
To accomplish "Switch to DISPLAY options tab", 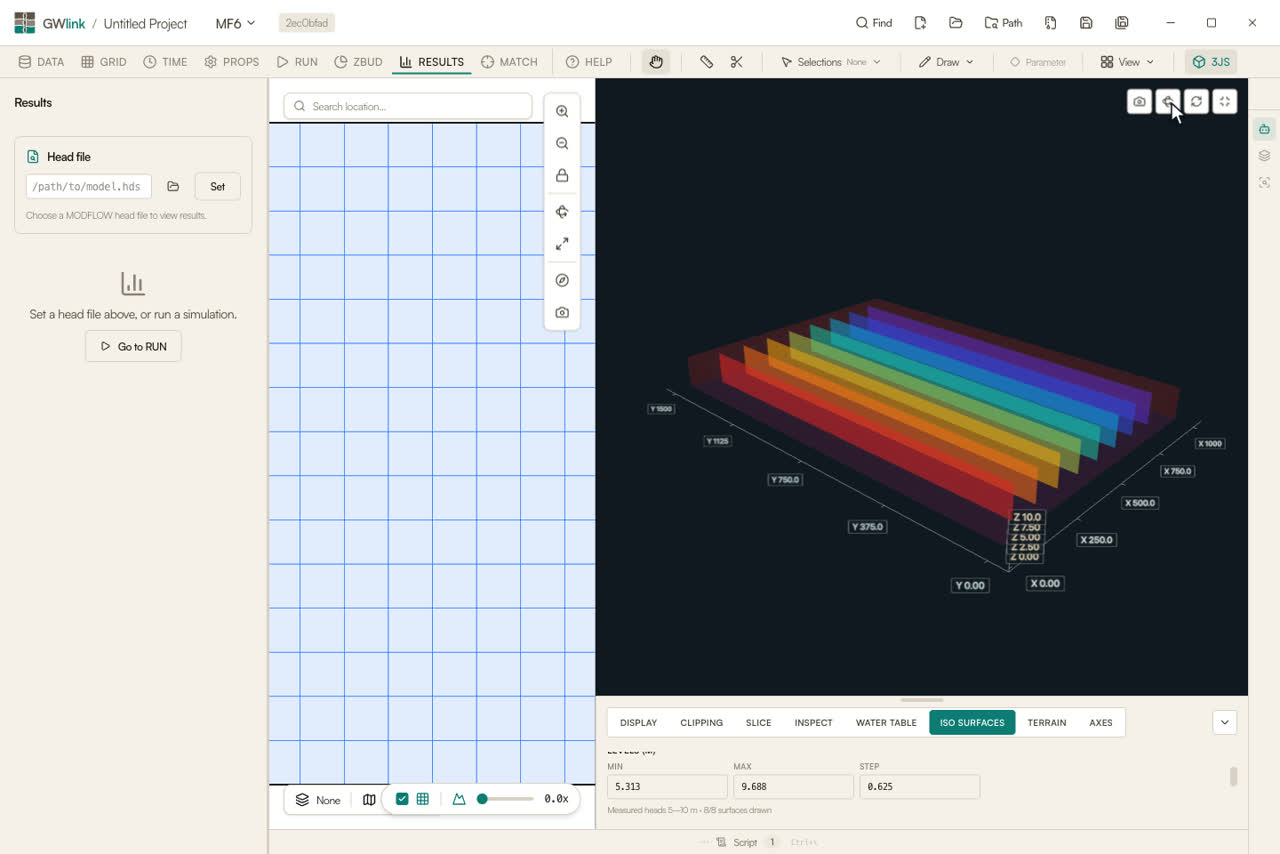I will pyautogui.click(x=638, y=722).
